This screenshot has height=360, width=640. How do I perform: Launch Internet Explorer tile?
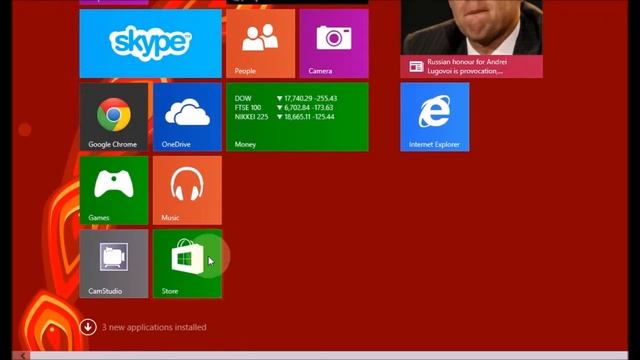click(x=435, y=117)
